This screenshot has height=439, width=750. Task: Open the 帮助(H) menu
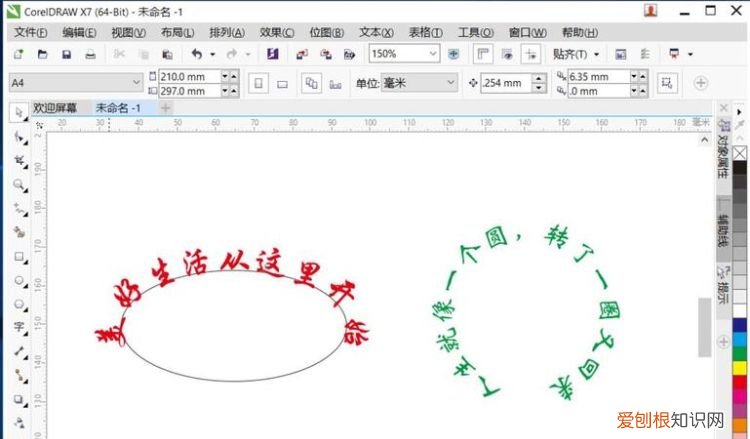coord(580,33)
